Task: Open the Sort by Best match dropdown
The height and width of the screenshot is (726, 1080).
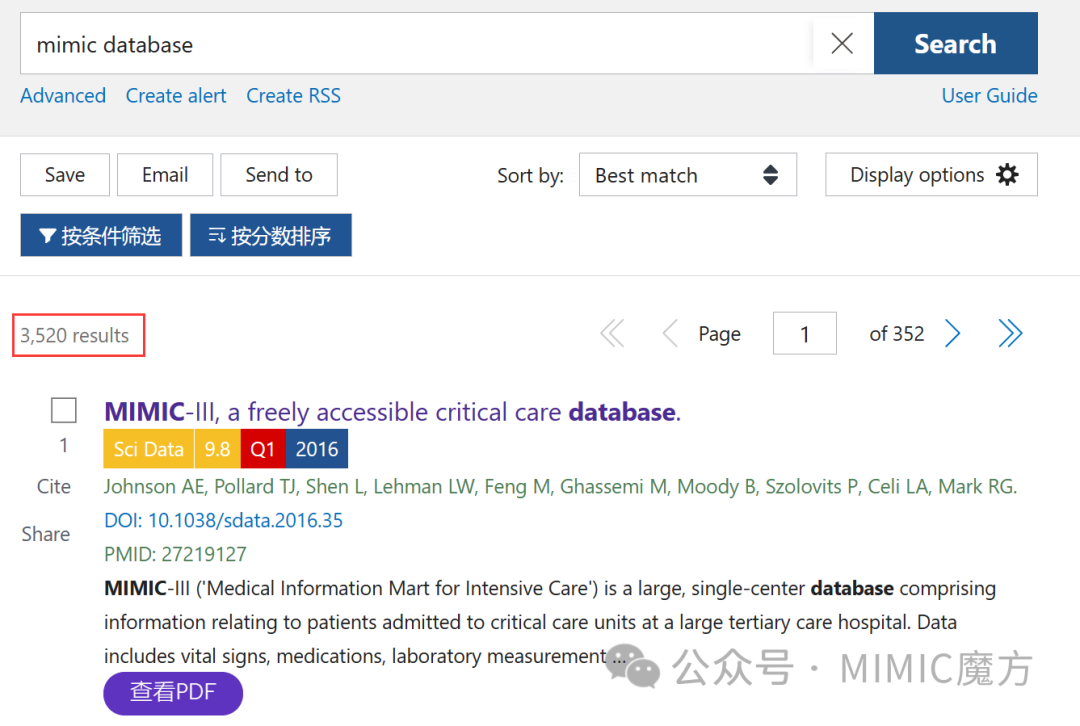Action: click(x=687, y=174)
